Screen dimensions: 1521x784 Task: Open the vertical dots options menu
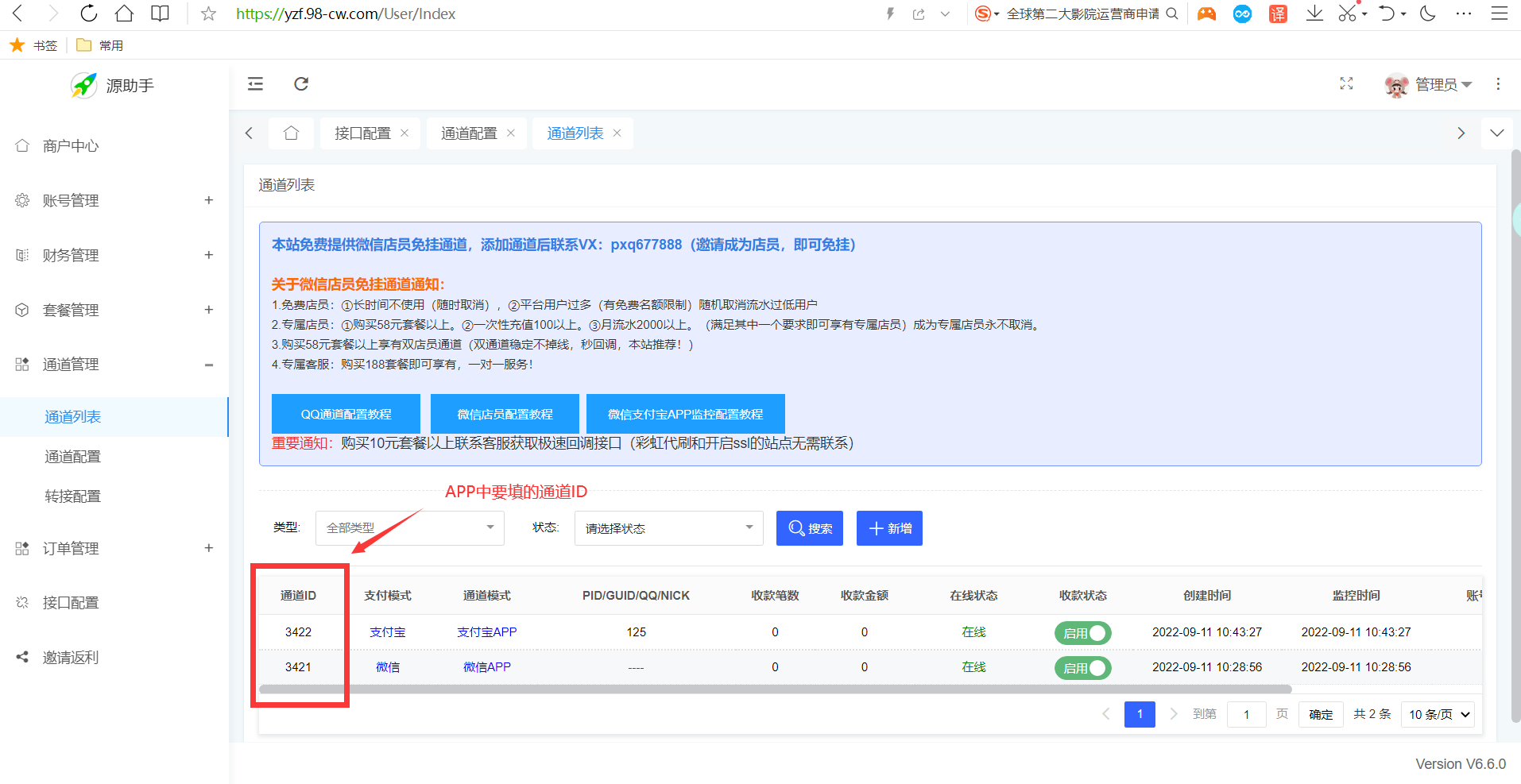tap(1498, 83)
